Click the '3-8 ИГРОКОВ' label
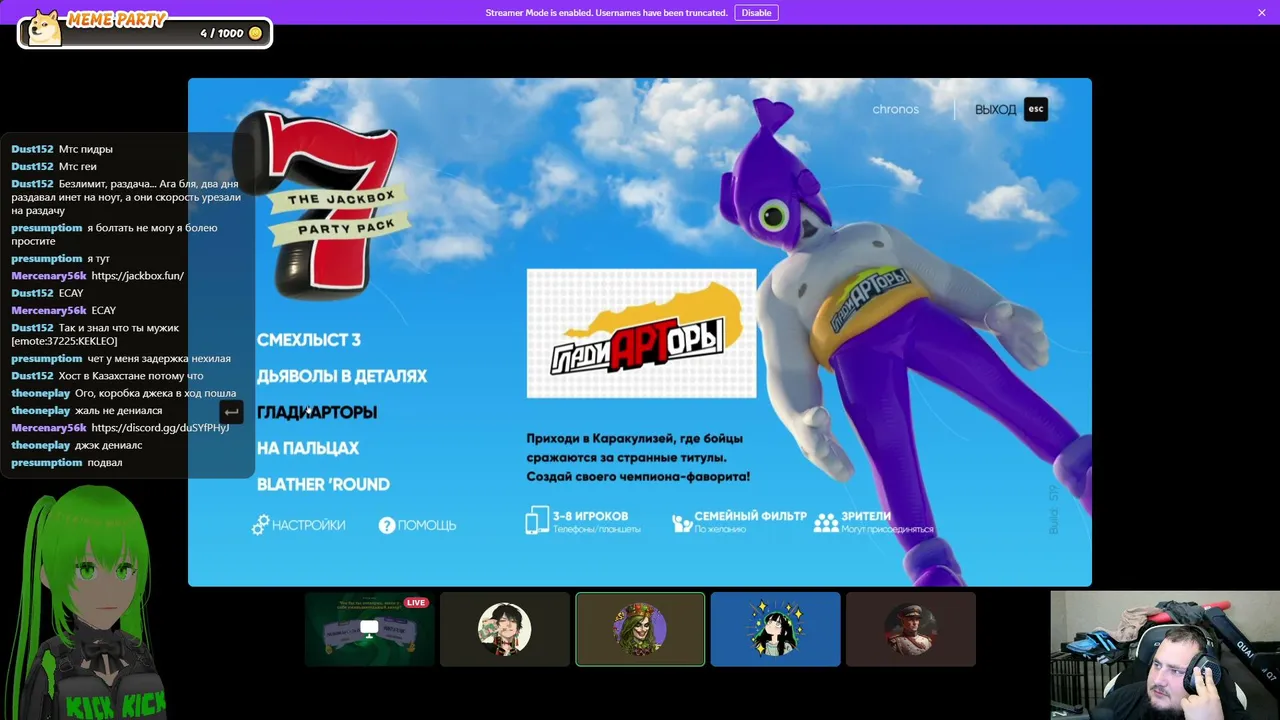 (591, 516)
